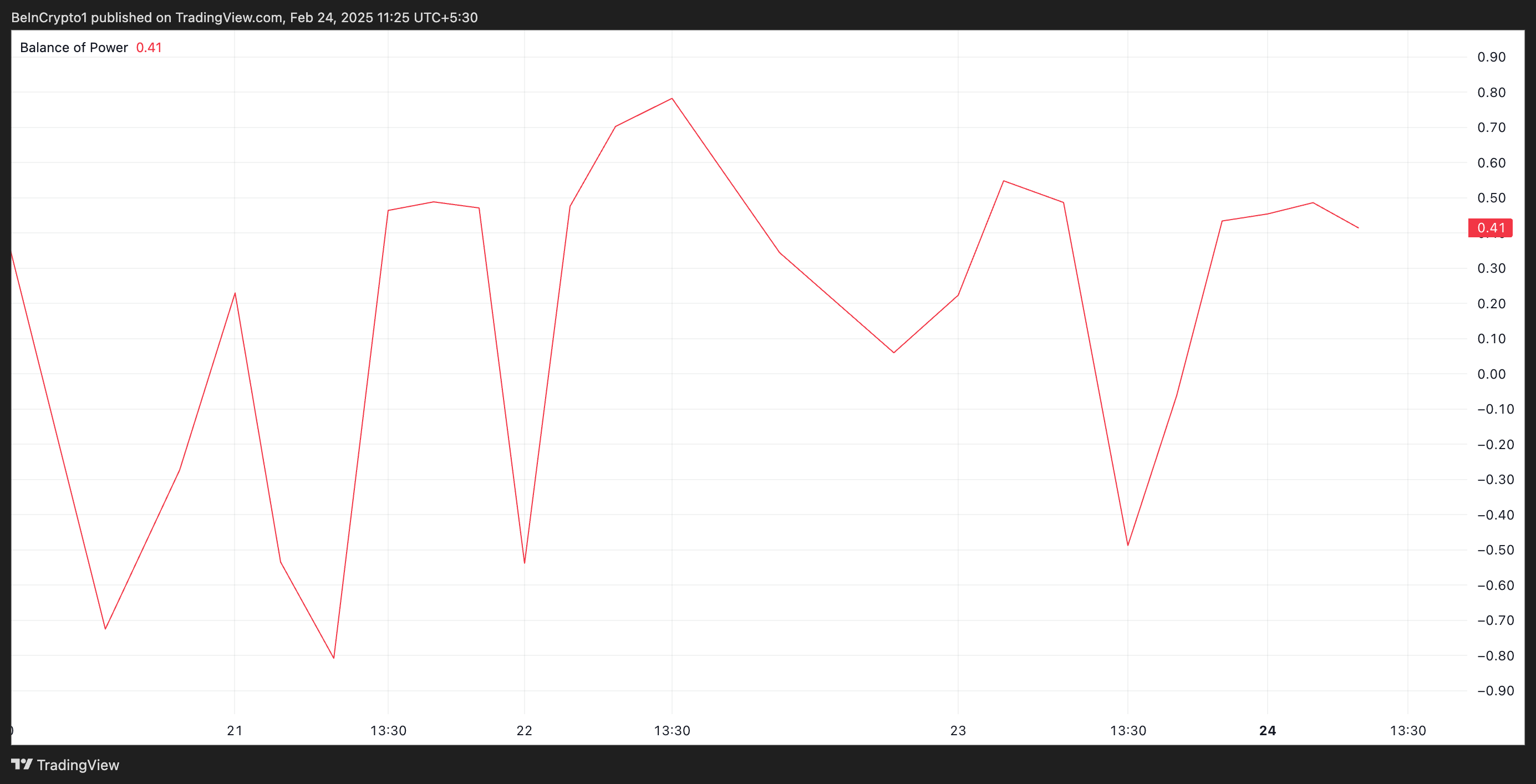Click the red 0.41 legend value
This screenshot has height=784, width=1536.
point(149,48)
